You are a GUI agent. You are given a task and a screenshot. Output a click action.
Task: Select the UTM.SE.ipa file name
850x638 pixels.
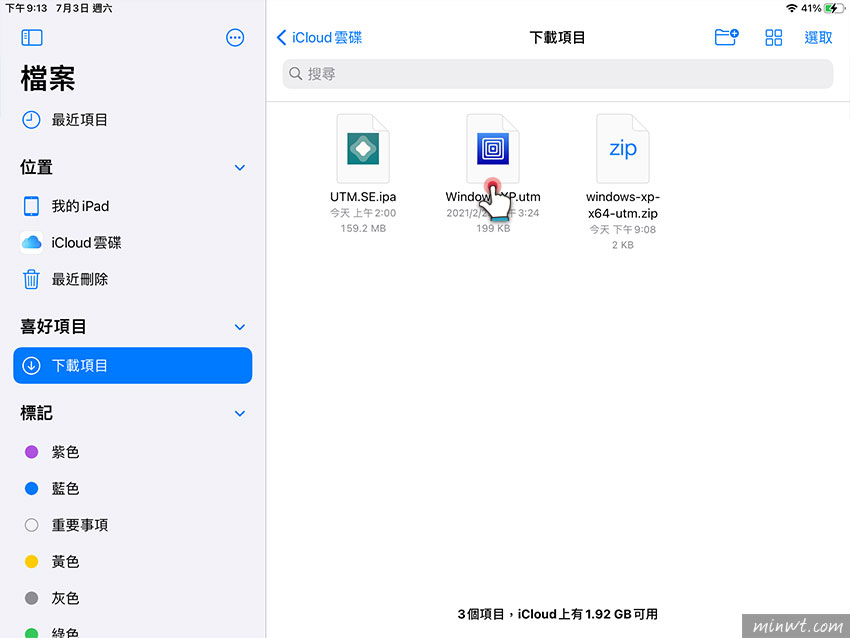pos(363,197)
